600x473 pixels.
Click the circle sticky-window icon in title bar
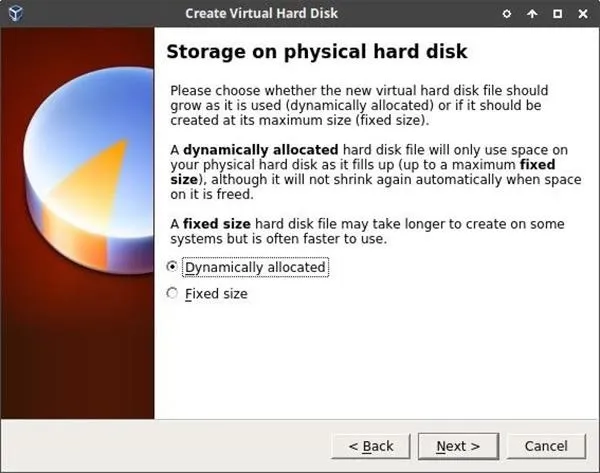(507, 14)
